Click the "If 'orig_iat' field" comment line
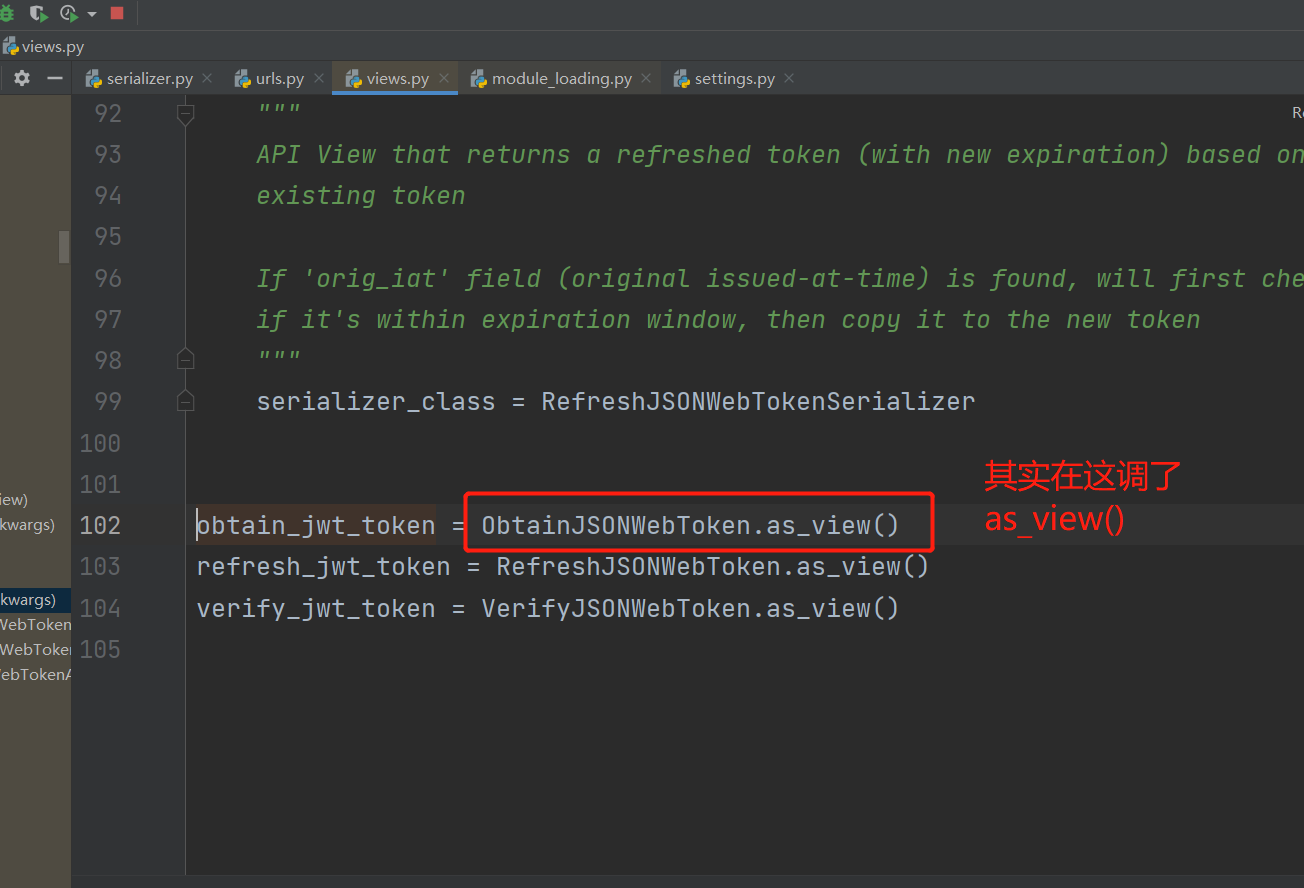 pos(780,278)
